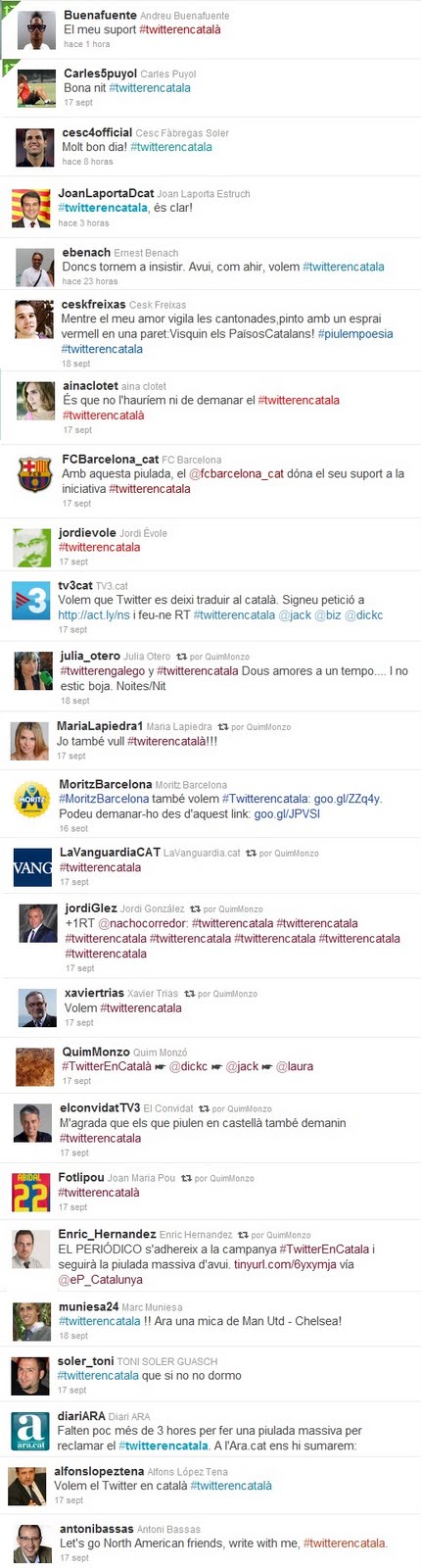
Task: Open the Carles5puyol username link
Action: point(100,73)
